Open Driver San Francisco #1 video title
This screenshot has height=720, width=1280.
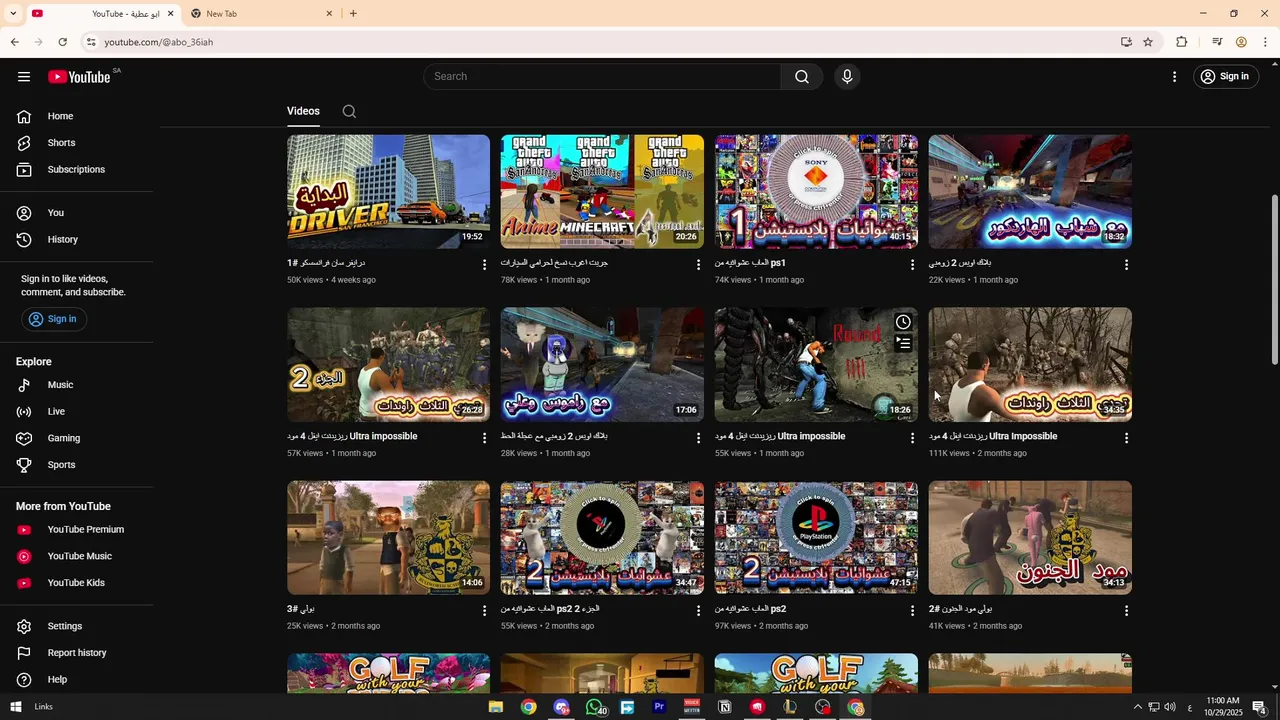pyautogui.click(x=326, y=263)
